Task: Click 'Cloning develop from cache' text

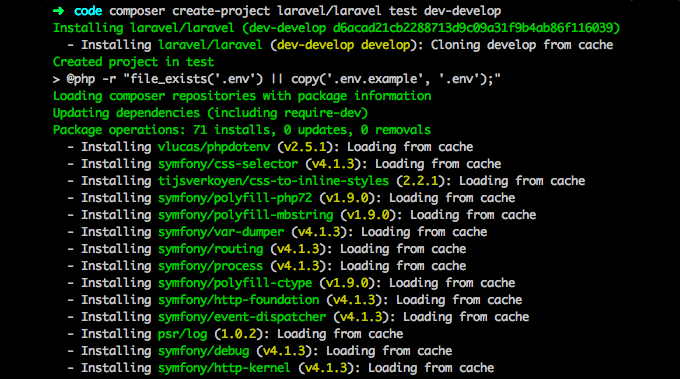Action: (x=522, y=45)
